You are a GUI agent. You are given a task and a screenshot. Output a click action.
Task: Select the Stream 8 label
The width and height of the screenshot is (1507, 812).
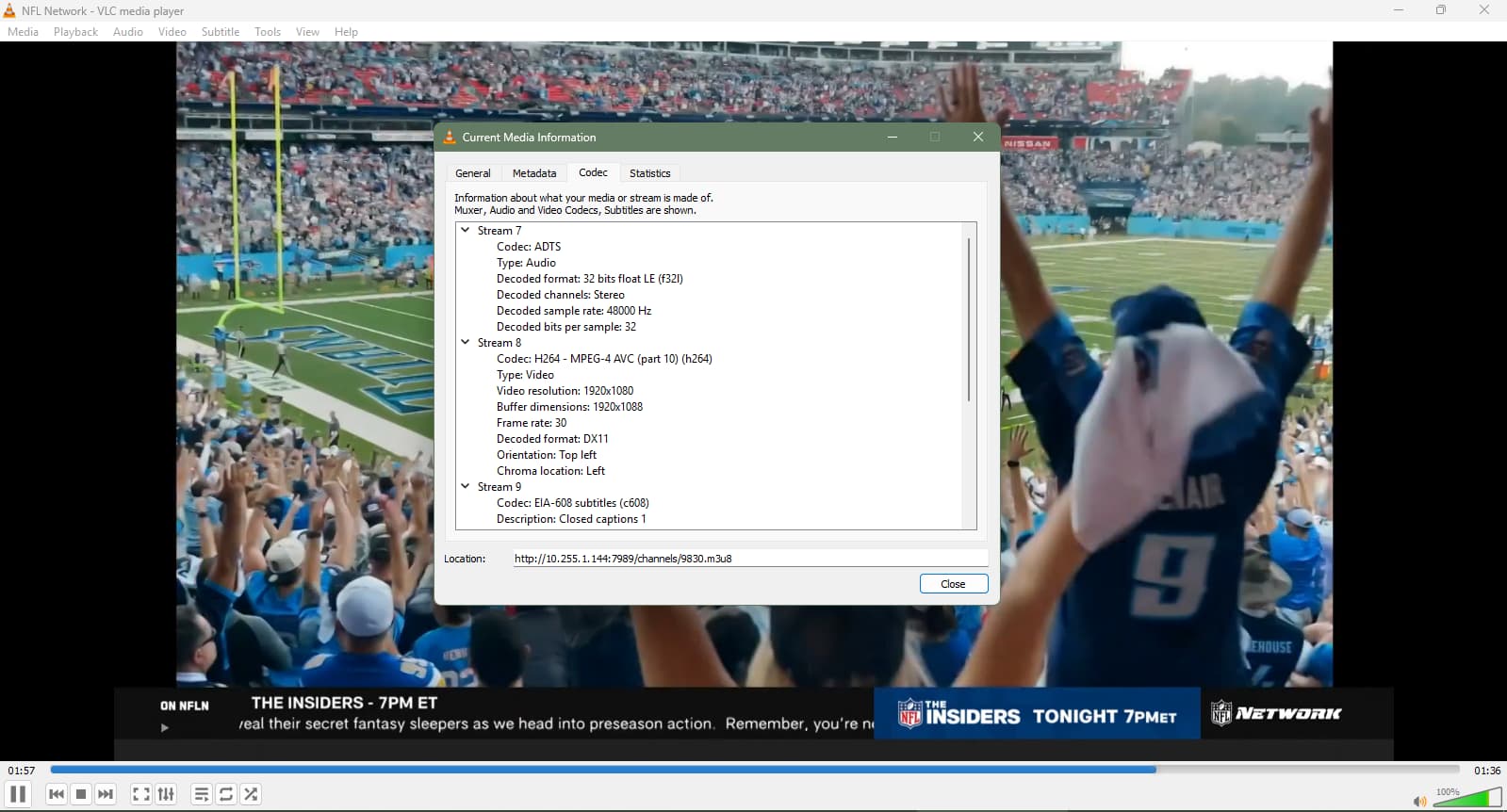coord(500,343)
